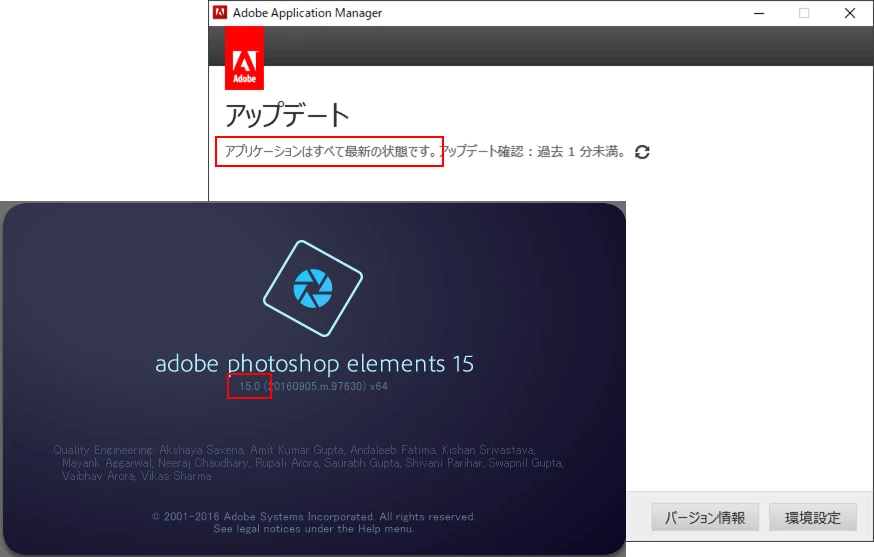Maximize the Adobe Application Manager window
874x557 pixels.
click(x=804, y=13)
